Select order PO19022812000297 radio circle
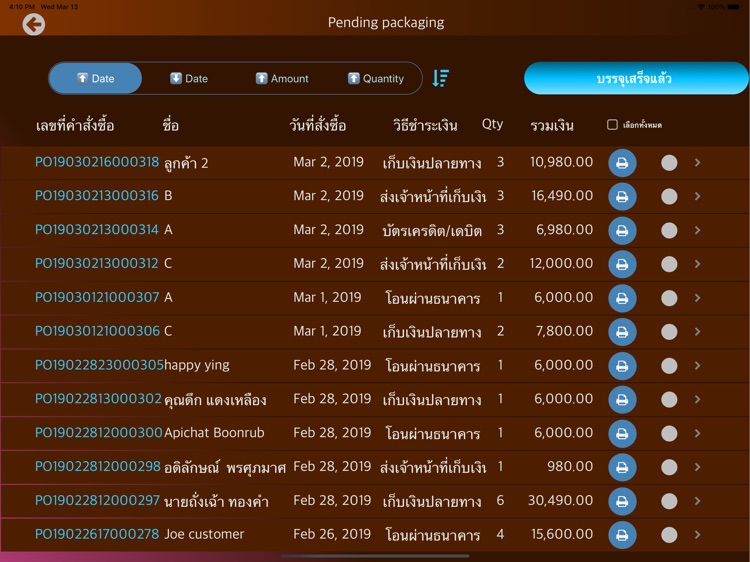Image resolution: width=750 pixels, height=562 pixels. pos(669,500)
